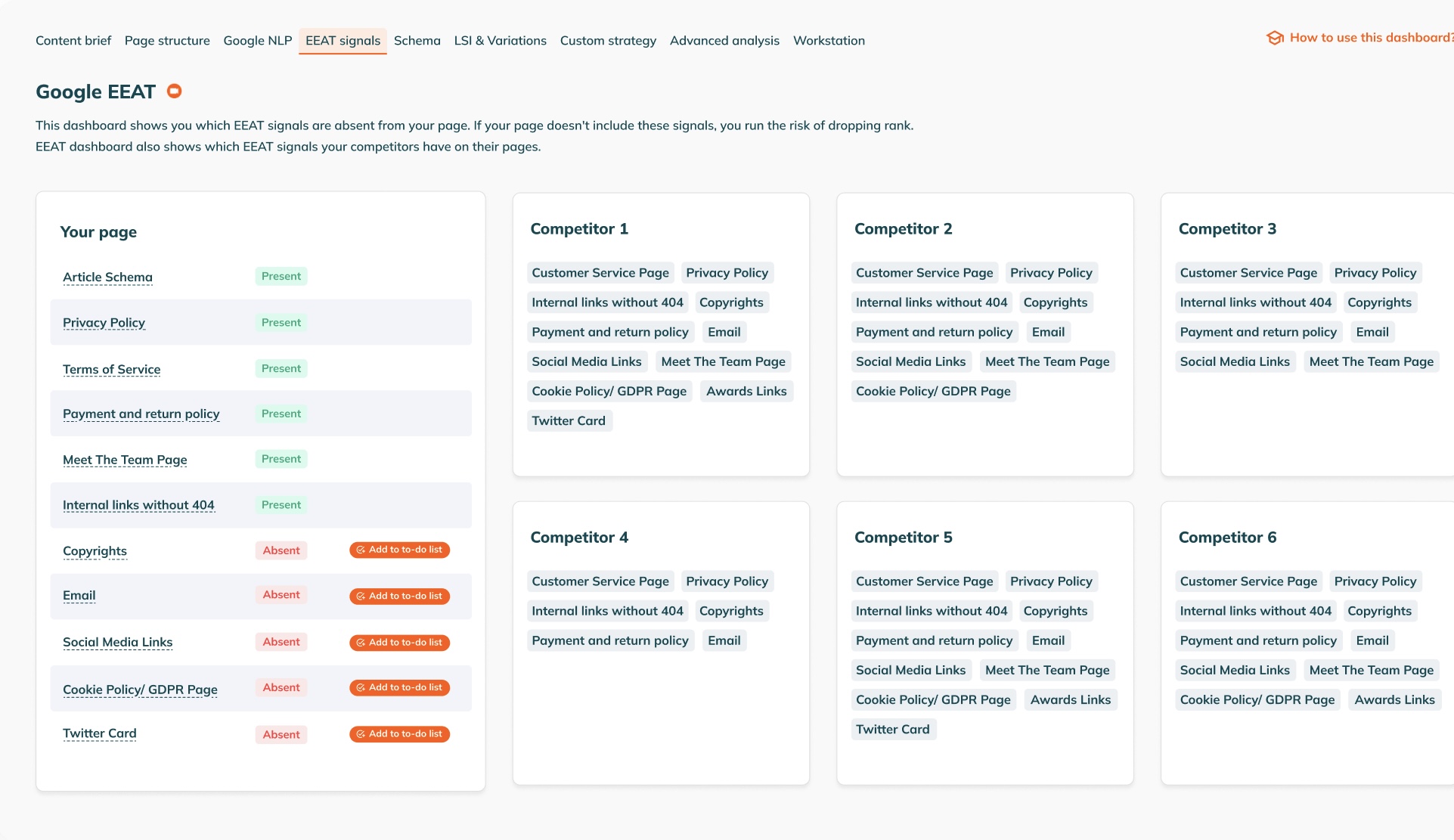This screenshot has height=840, width=1454.
Task: Click the Article Schema signal link
Action: 107,277
